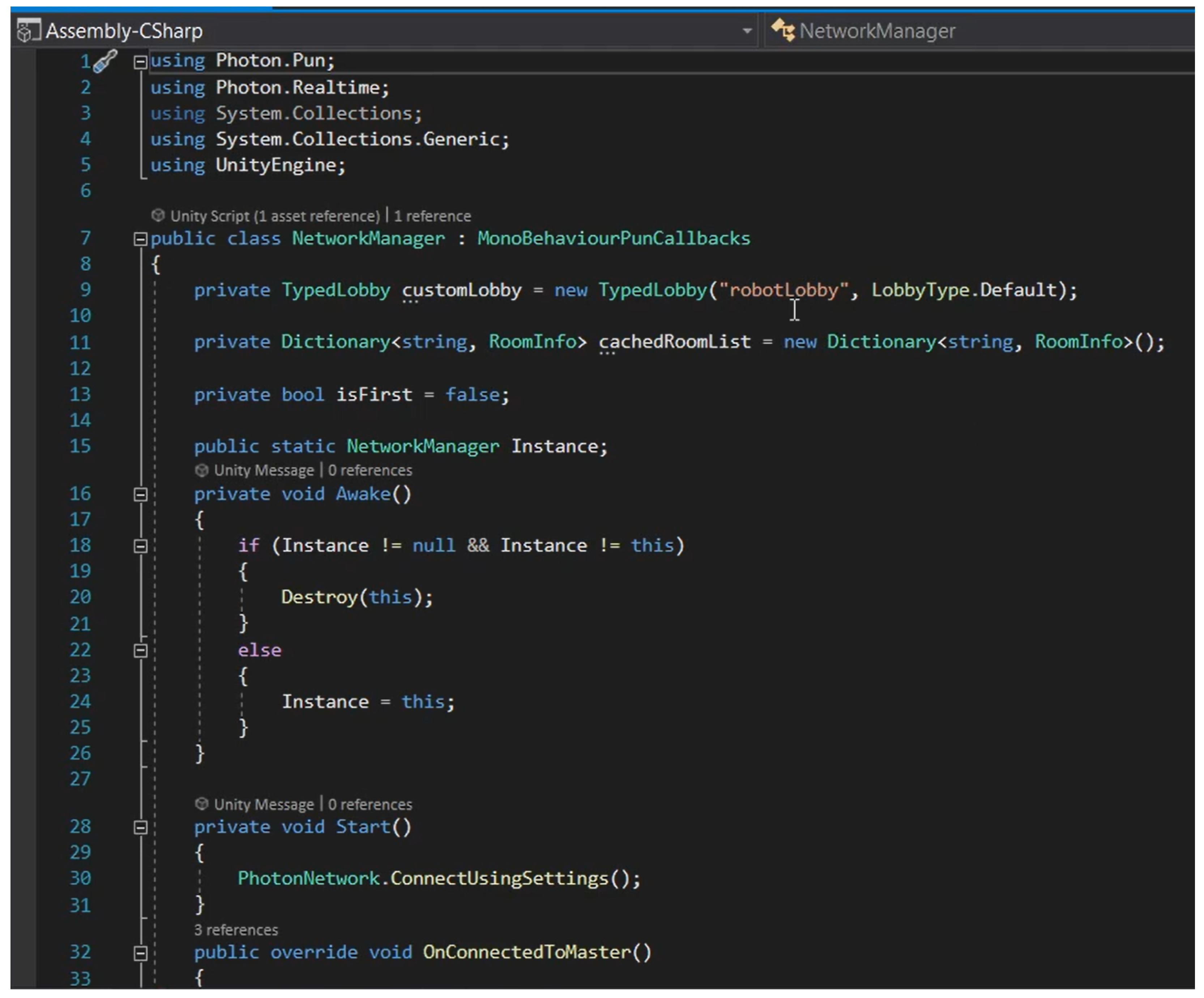This screenshot has width=1204, height=998.
Task: Collapse the if Instance block
Action: (x=140, y=546)
